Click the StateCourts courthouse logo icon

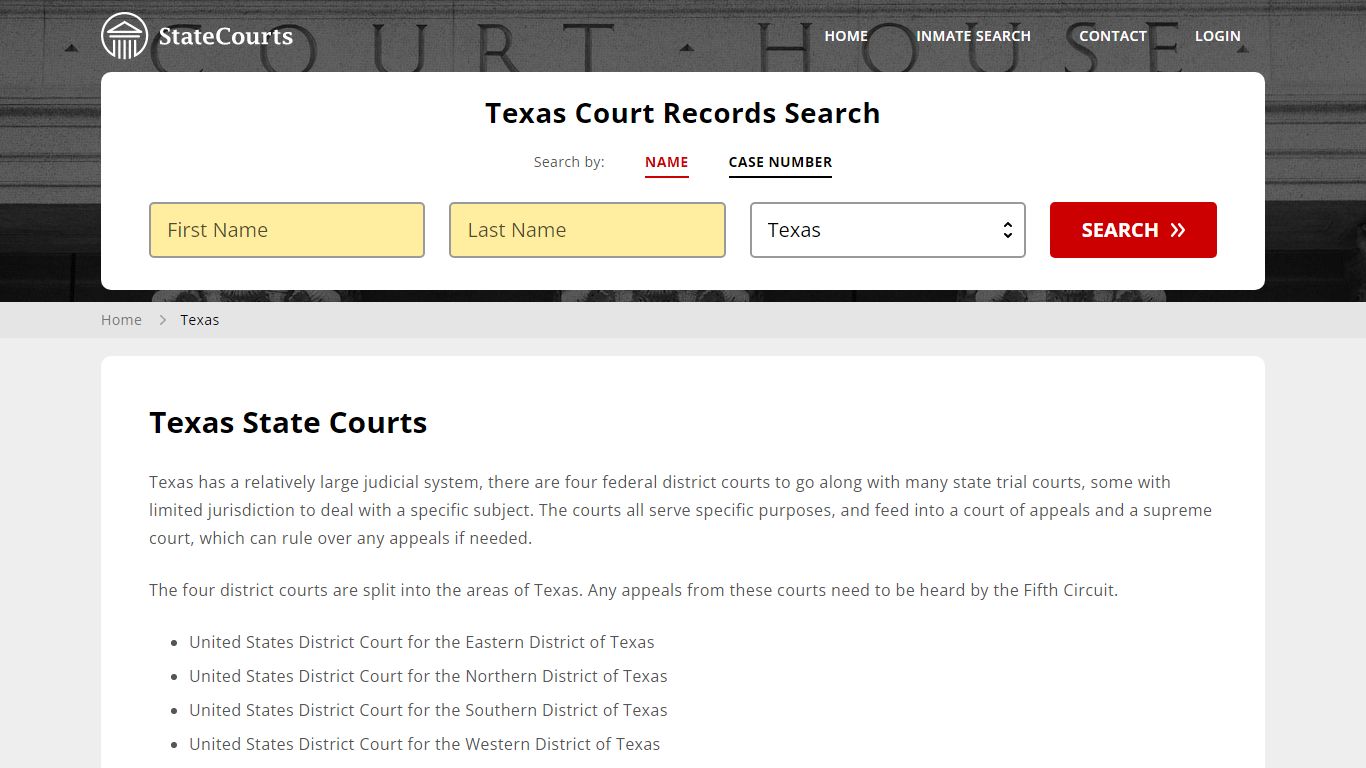125,36
